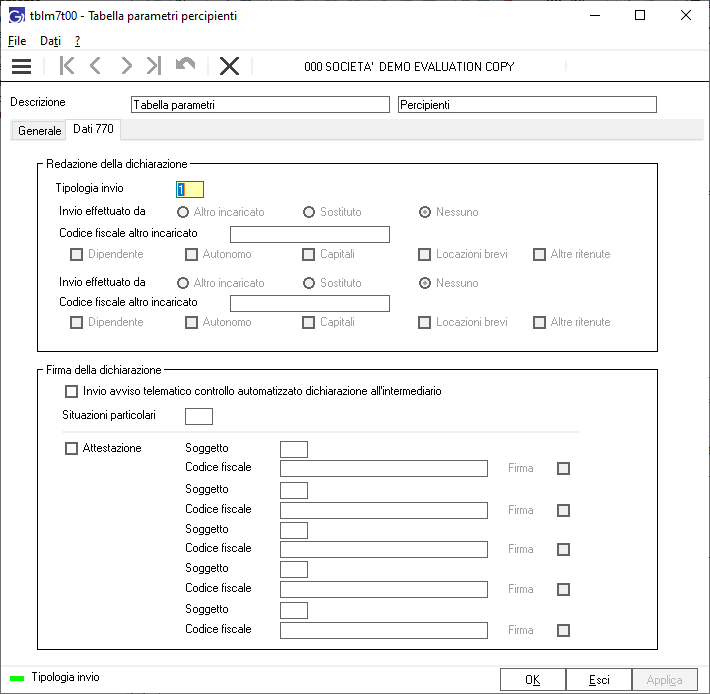Check the second Firma checkbox

(563, 511)
